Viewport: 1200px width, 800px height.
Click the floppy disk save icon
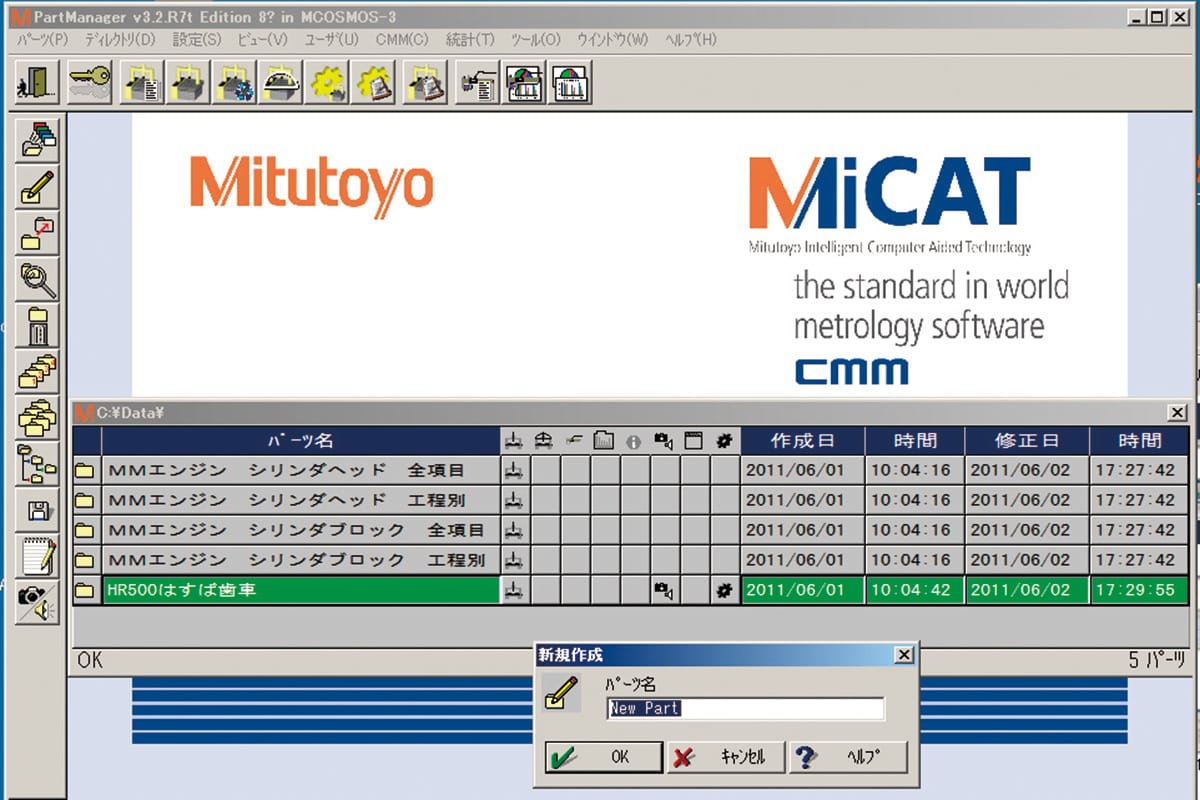[38, 511]
